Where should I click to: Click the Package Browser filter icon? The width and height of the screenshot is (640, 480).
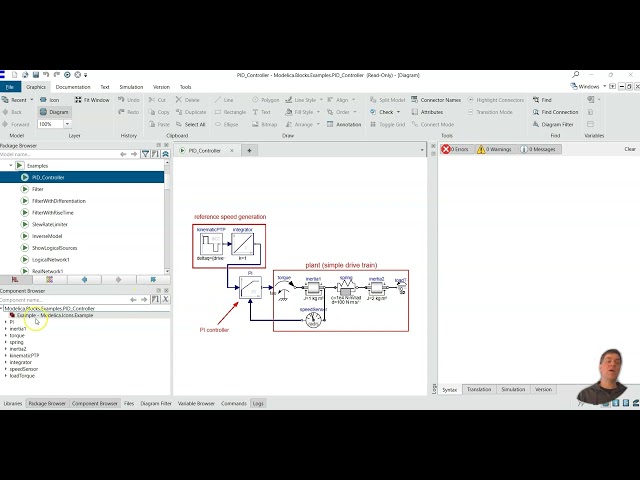coord(145,154)
